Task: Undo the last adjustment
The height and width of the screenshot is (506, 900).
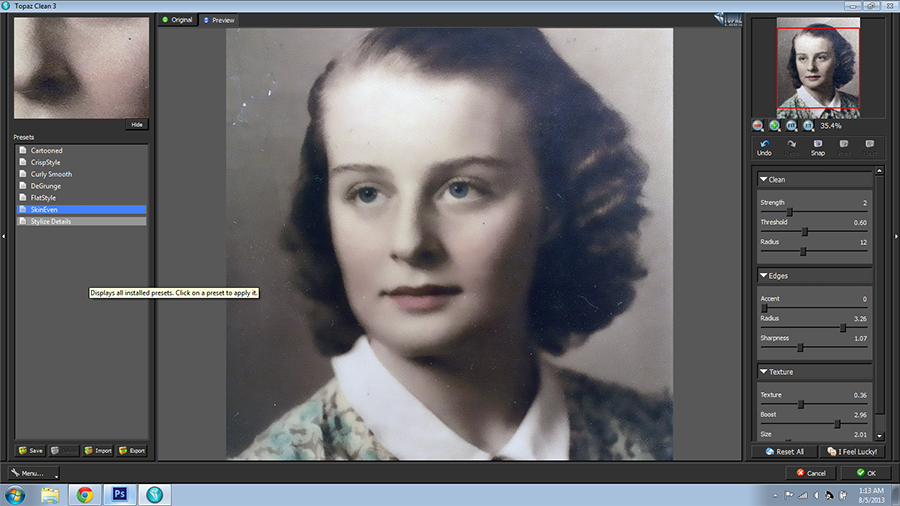Action: 764,147
